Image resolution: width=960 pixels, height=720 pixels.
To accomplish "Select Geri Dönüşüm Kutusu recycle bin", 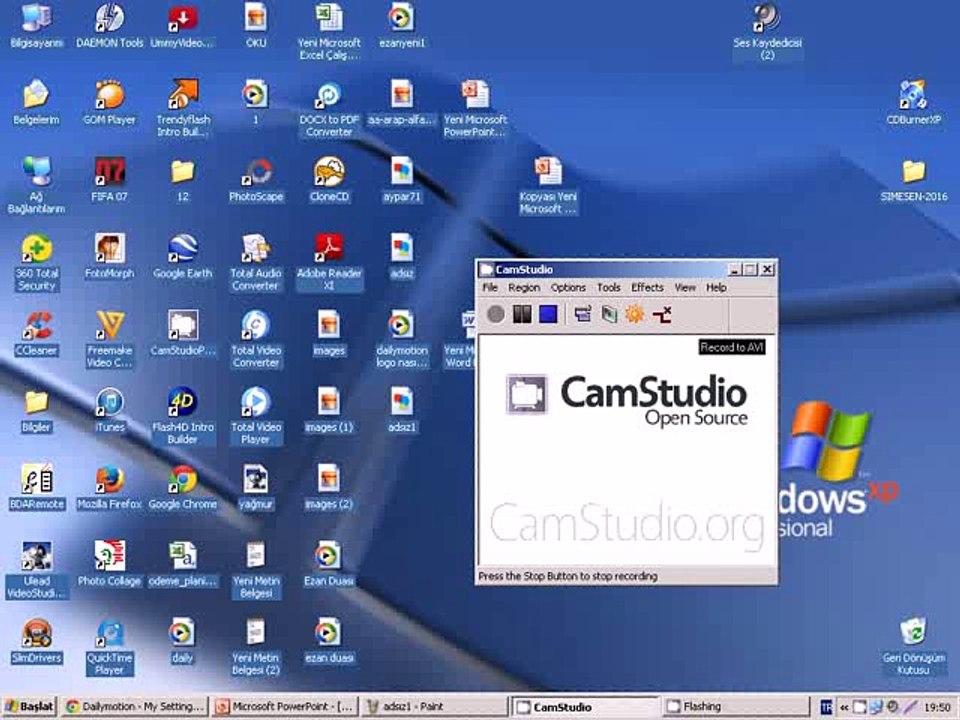I will pos(913,647).
